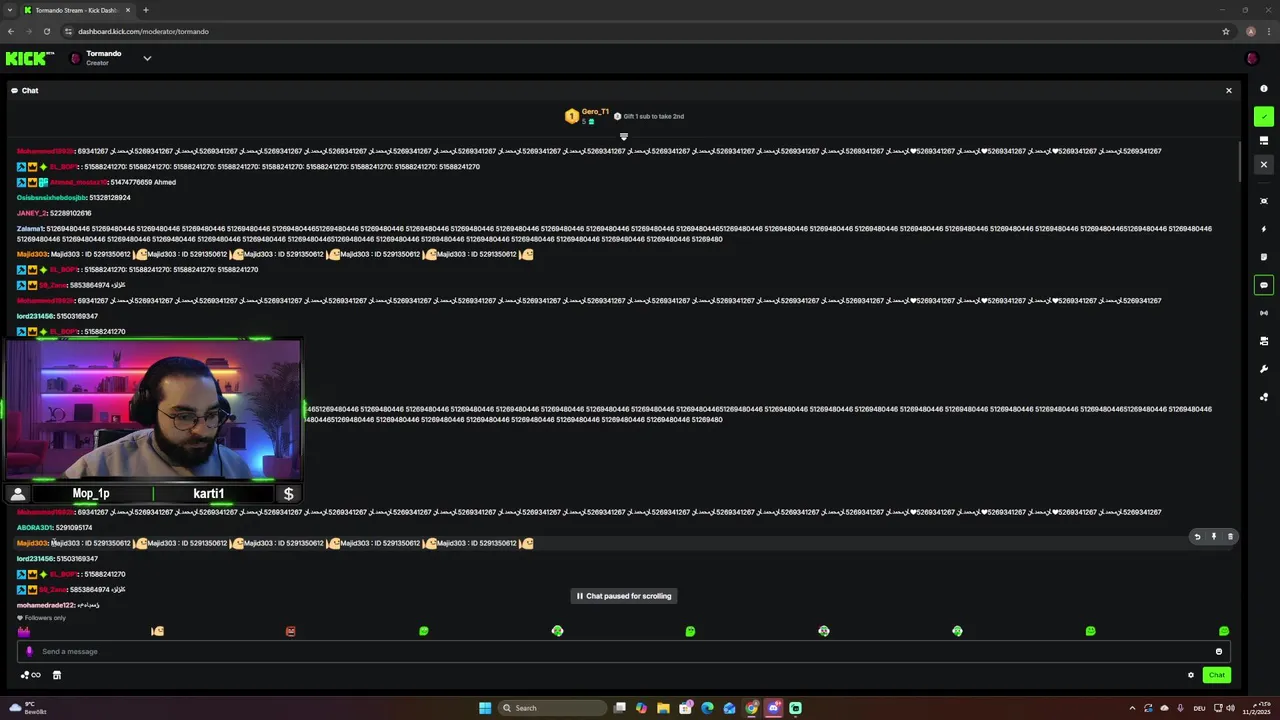The height and width of the screenshot is (720, 1280).
Task: Reload the page with browser refresh button
Action: [x=46, y=31]
